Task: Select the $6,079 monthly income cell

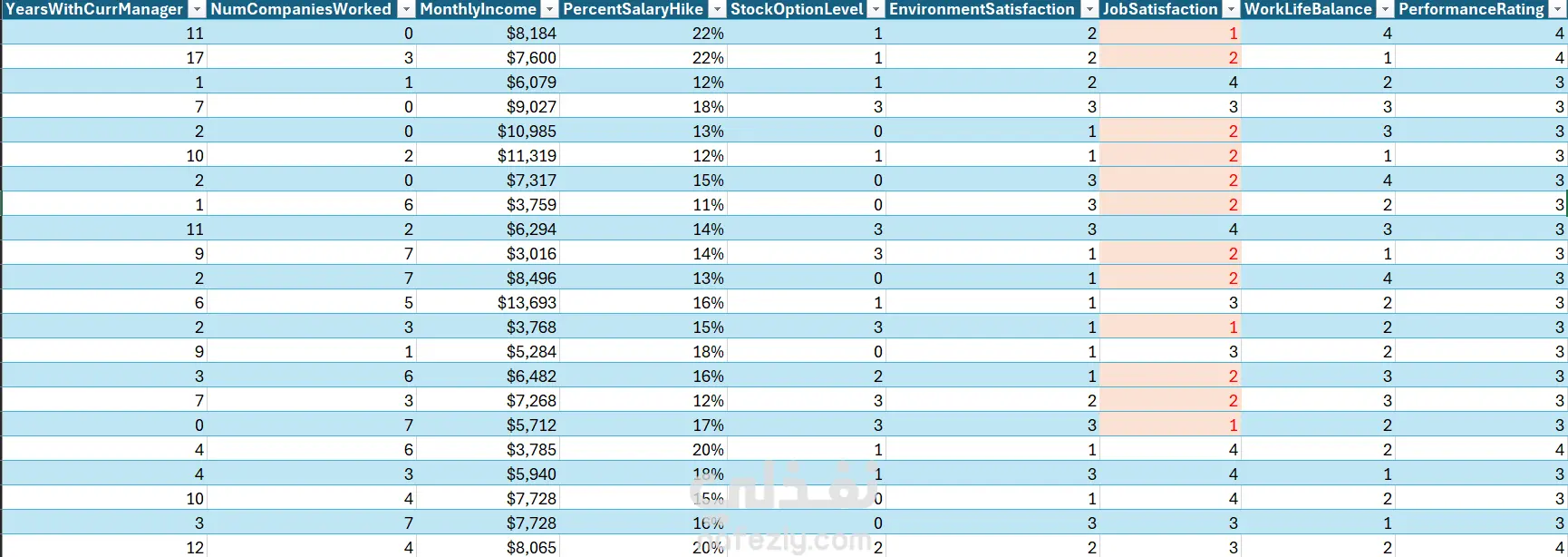Action: pos(488,83)
